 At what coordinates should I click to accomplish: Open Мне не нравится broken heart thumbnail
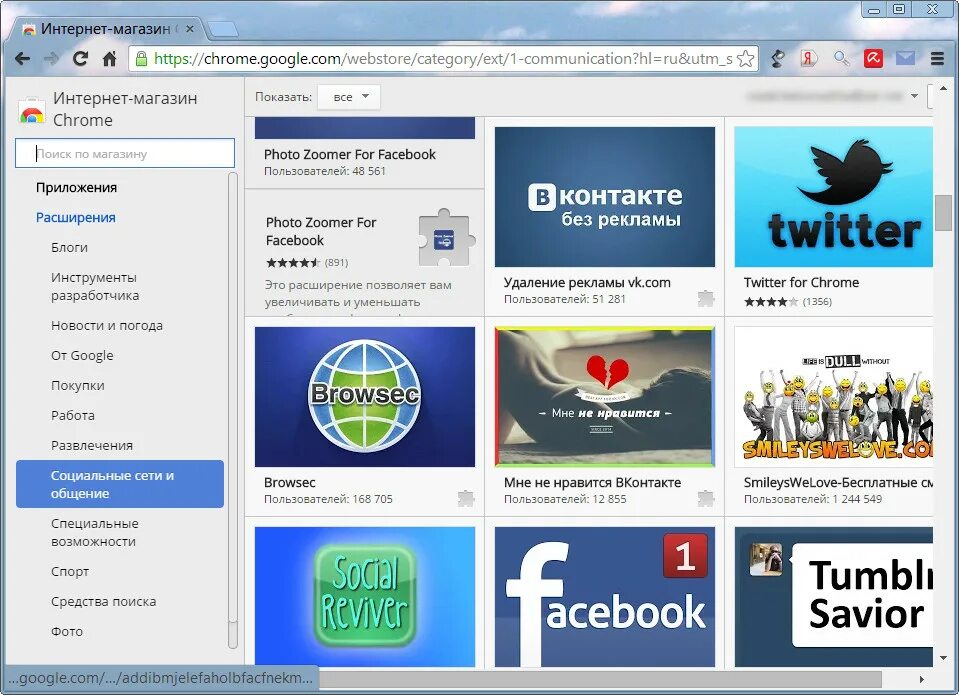pos(604,397)
